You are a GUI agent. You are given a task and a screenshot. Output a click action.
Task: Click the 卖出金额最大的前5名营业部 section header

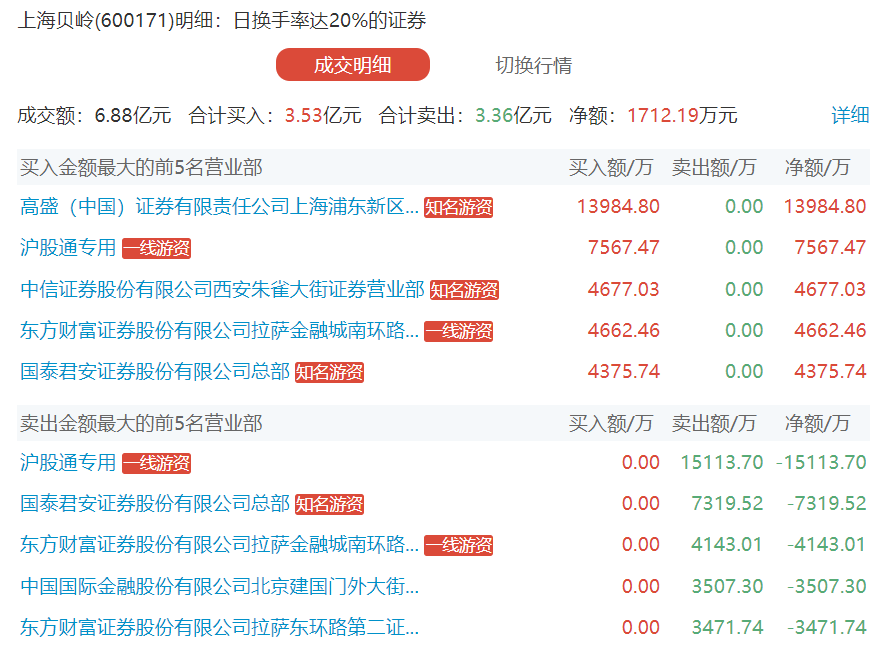(x=141, y=423)
